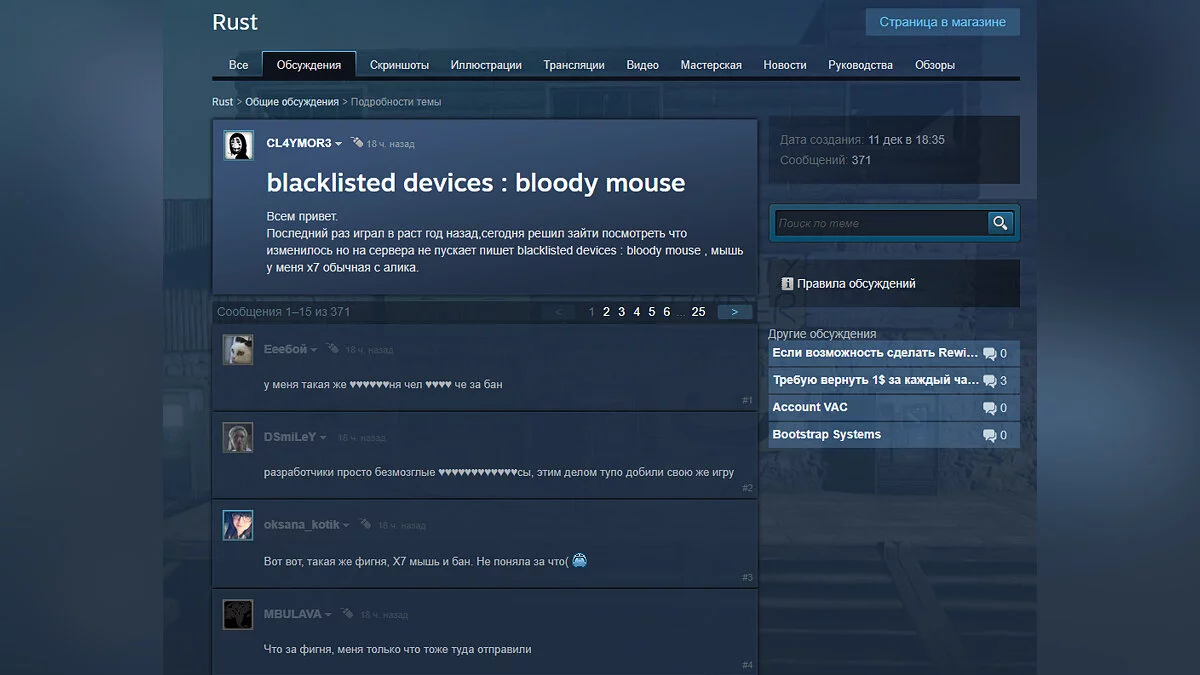Viewport: 1200px width, 675px height.
Task: Click the magnifier search button
Action: pyautogui.click(x=1000, y=223)
